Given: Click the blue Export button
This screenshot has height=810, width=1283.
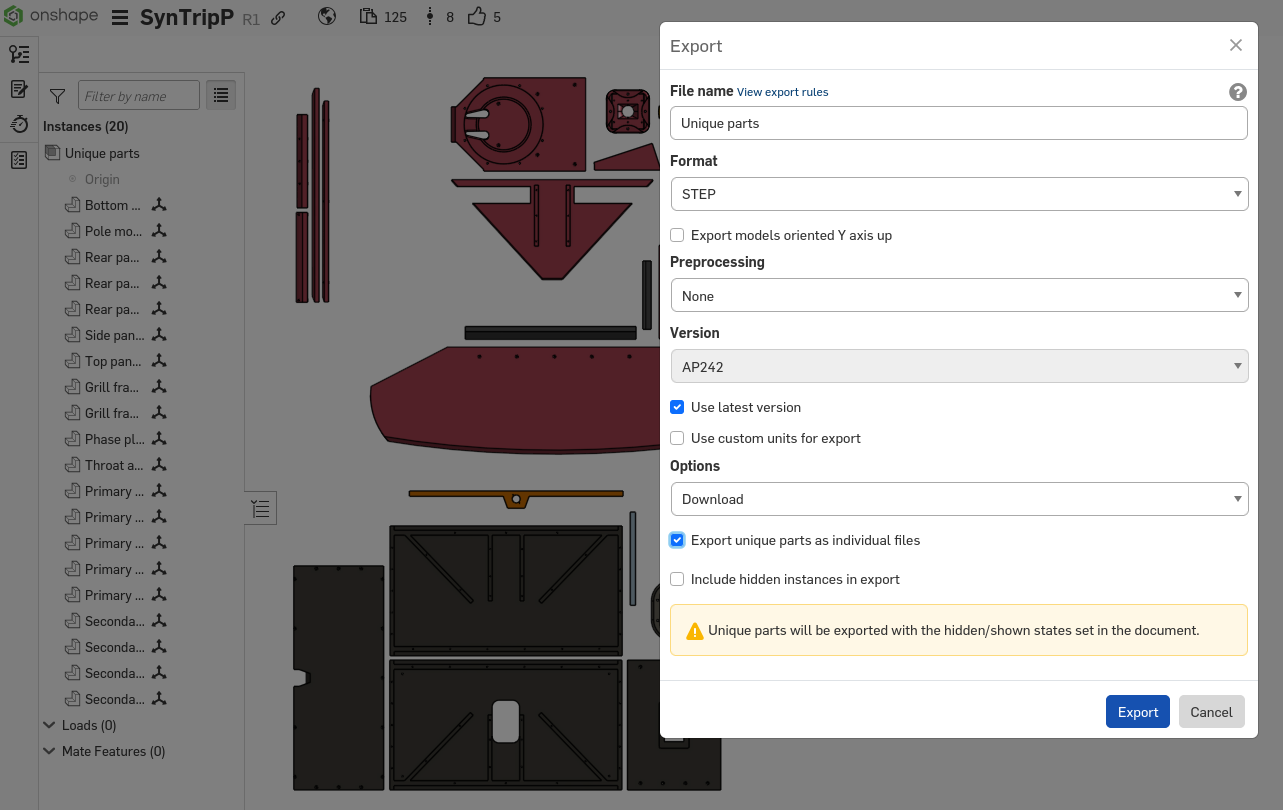Looking at the screenshot, I should click(1137, 712).
